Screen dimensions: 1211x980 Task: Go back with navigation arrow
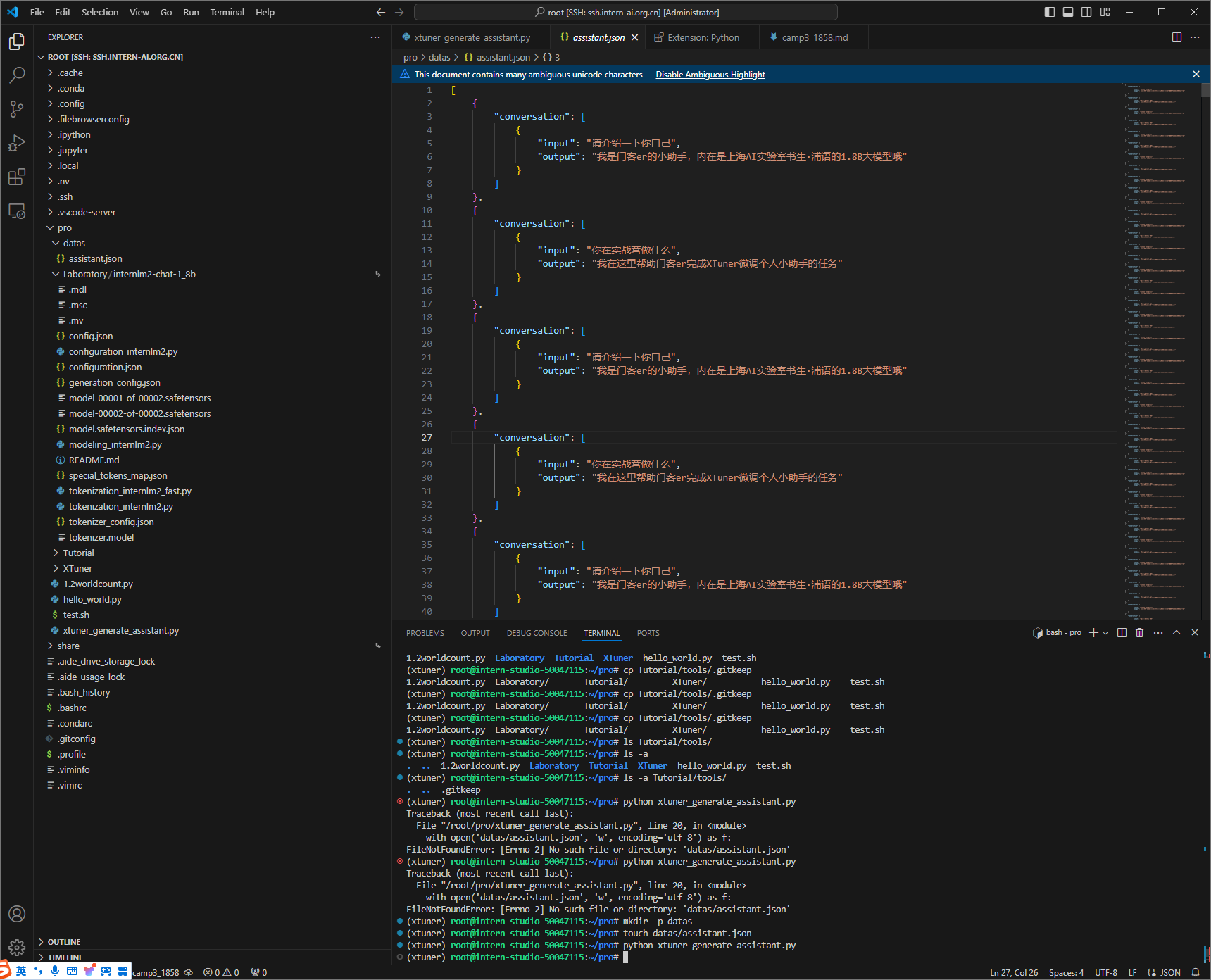point(381,12)
